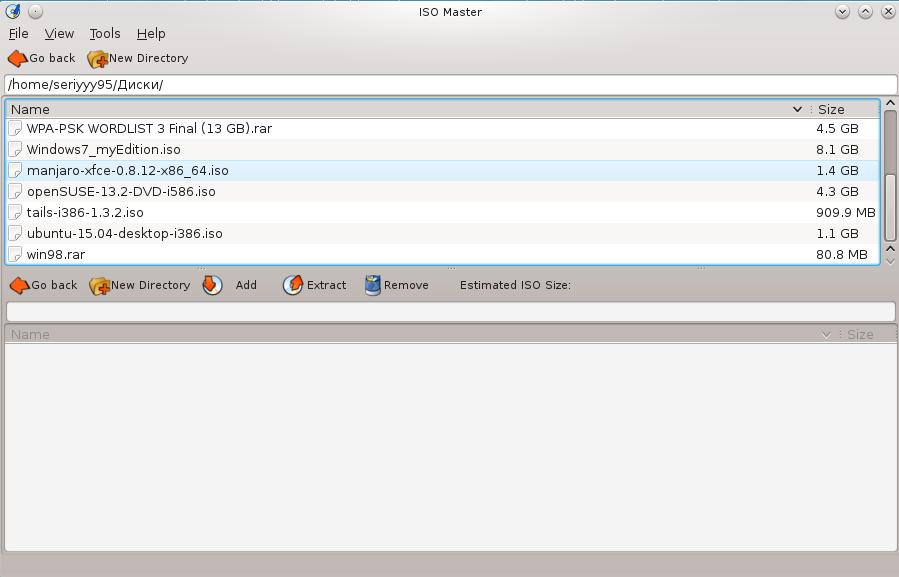Minimize the ISO Master window

coord(842,11)
